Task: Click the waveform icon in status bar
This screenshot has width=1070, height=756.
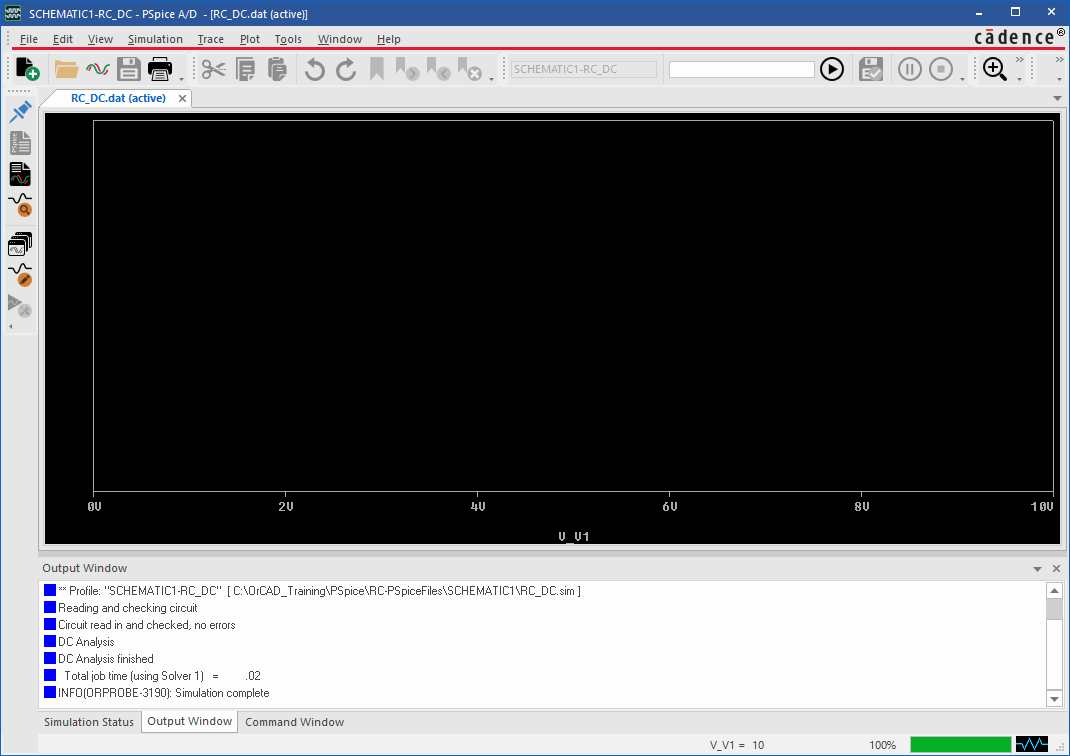Action: [1032, 744]
